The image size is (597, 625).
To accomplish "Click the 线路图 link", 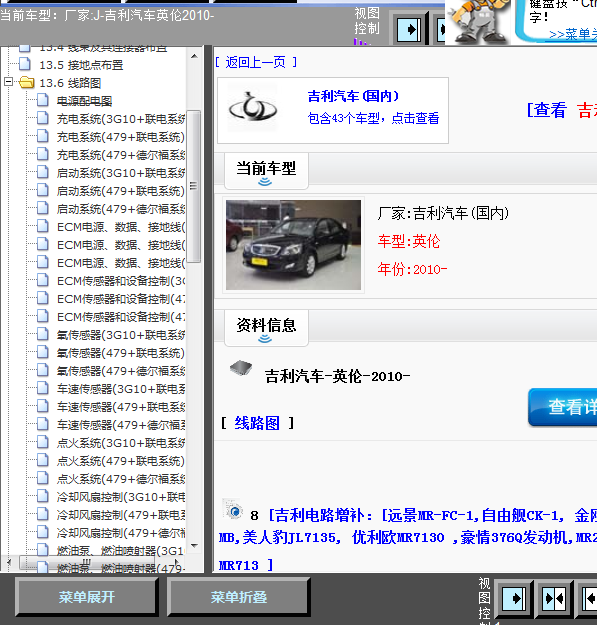I will tap(257, 423).
